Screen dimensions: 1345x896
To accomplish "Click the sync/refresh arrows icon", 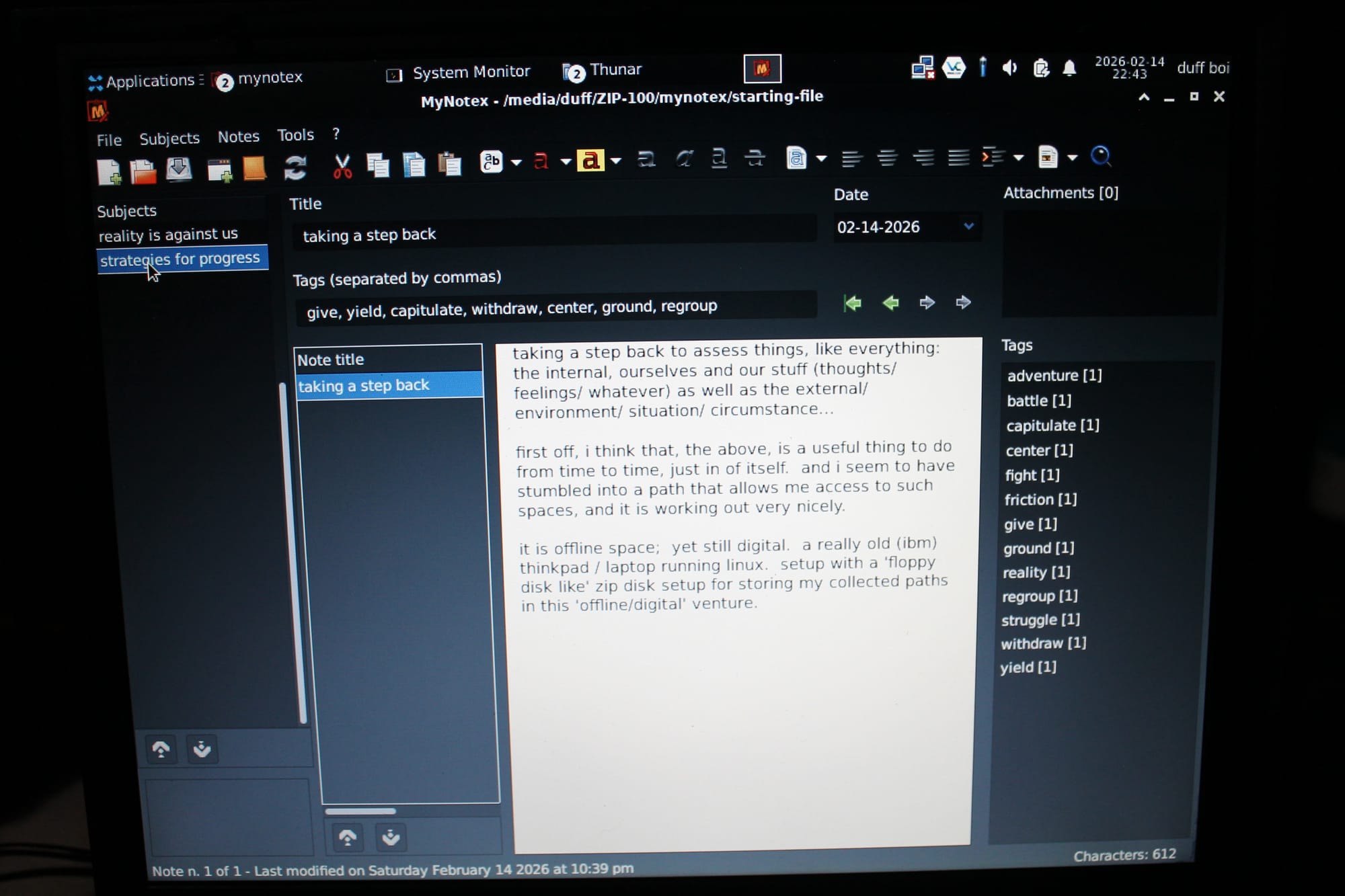I will click(x=295, y=167).
